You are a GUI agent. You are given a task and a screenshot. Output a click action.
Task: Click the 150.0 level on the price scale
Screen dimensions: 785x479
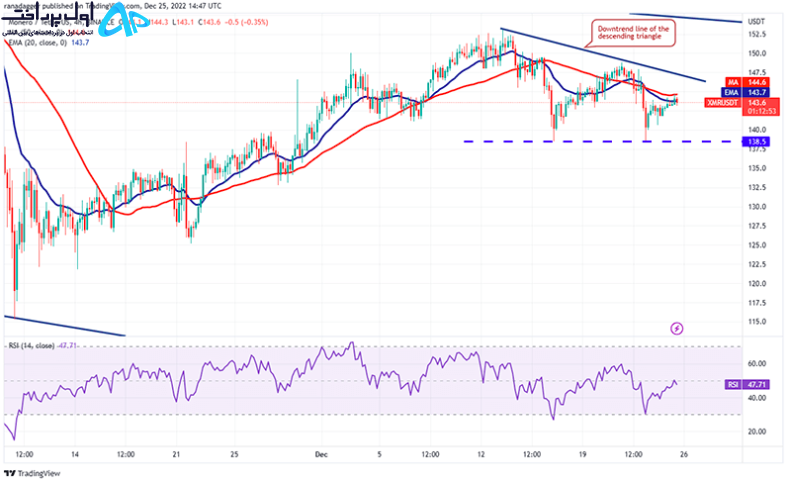point(757,53)
